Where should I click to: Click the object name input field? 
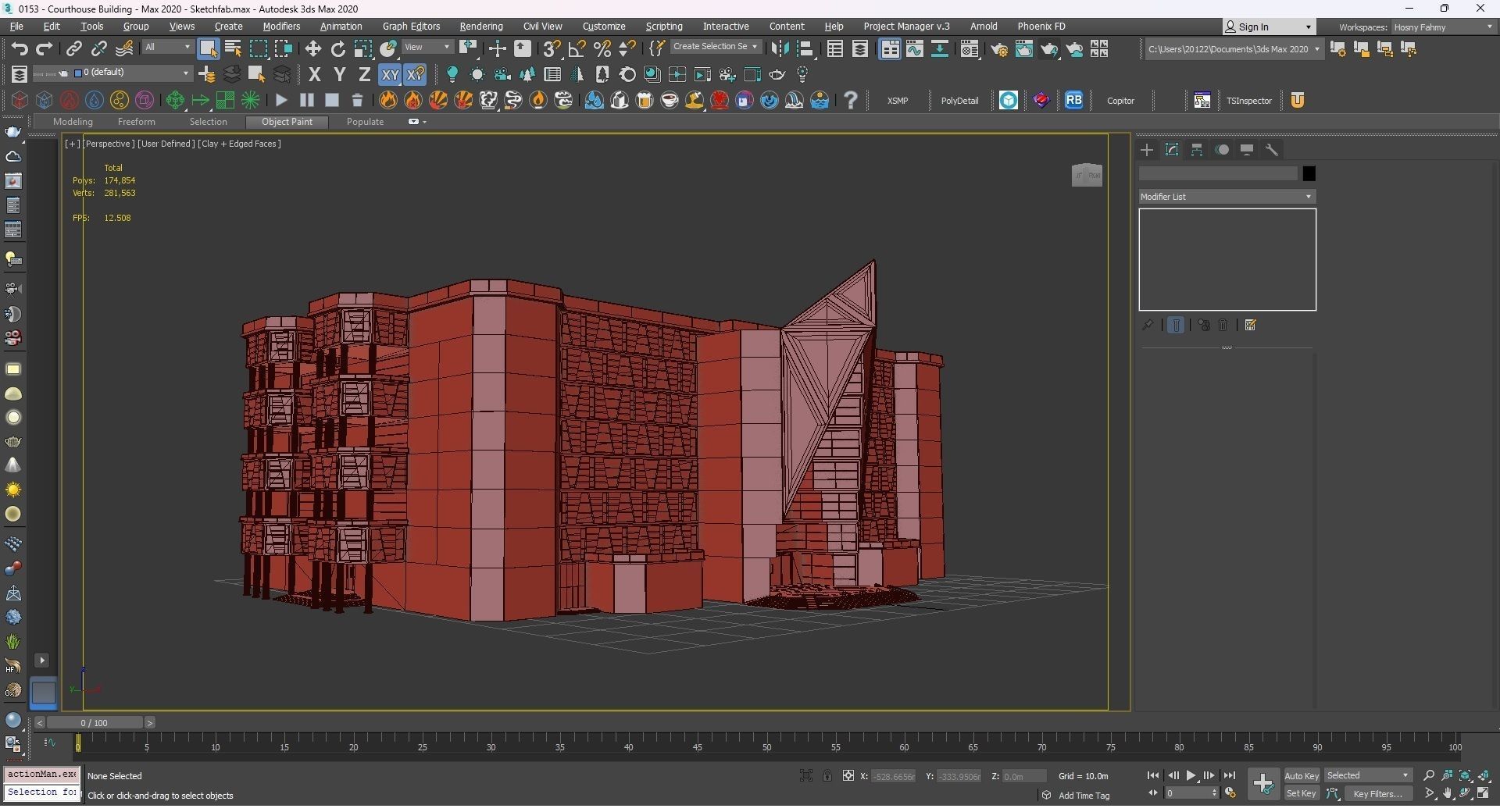1218,173
